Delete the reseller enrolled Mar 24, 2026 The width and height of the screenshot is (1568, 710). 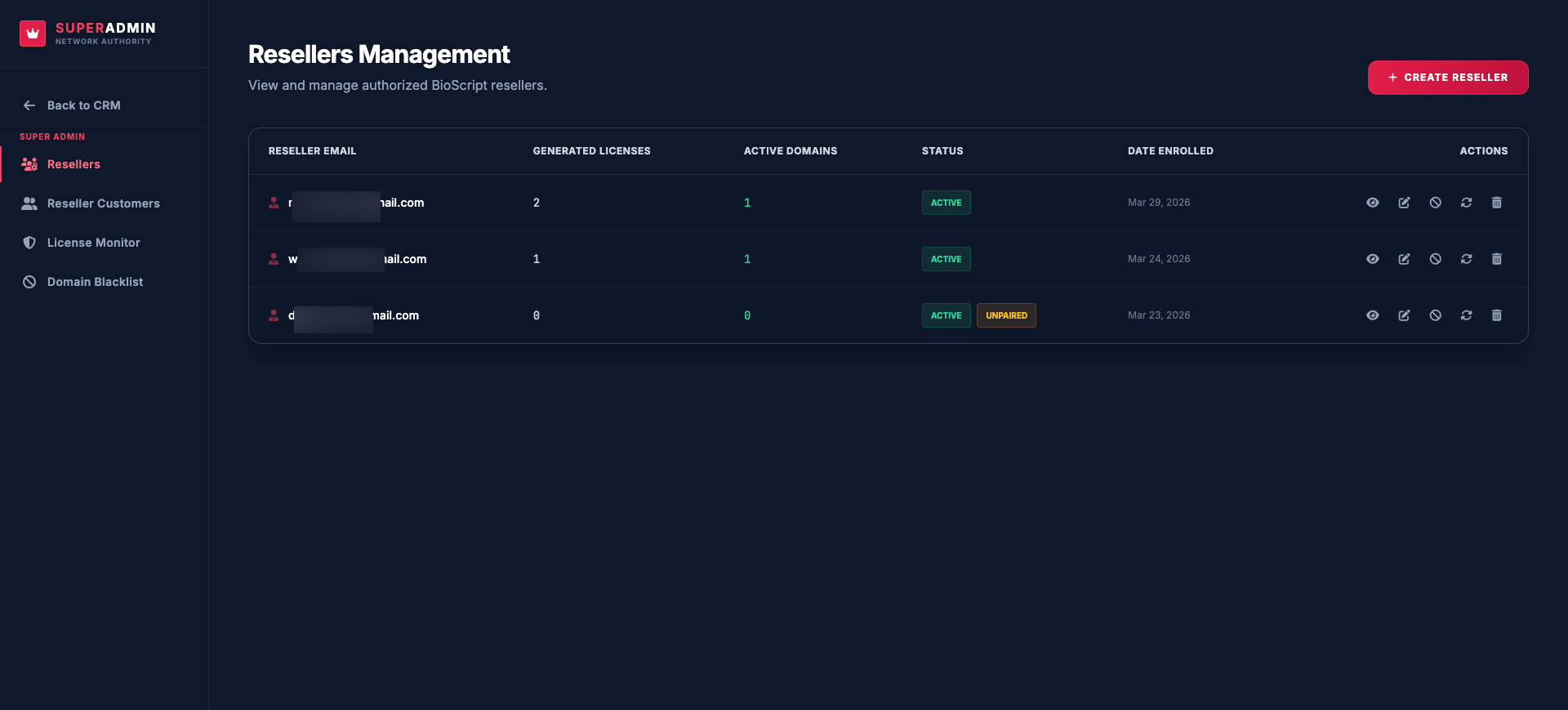[1497, 259]
